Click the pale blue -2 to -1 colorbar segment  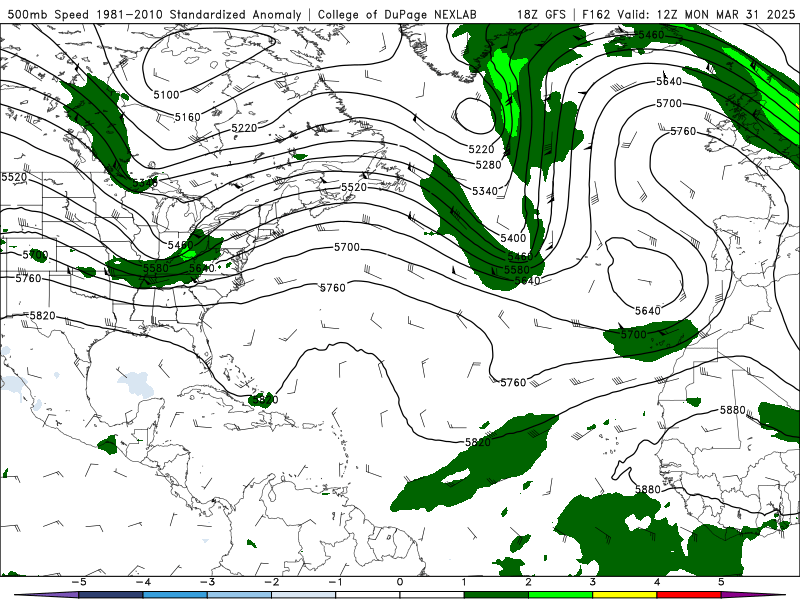(304, 595)
